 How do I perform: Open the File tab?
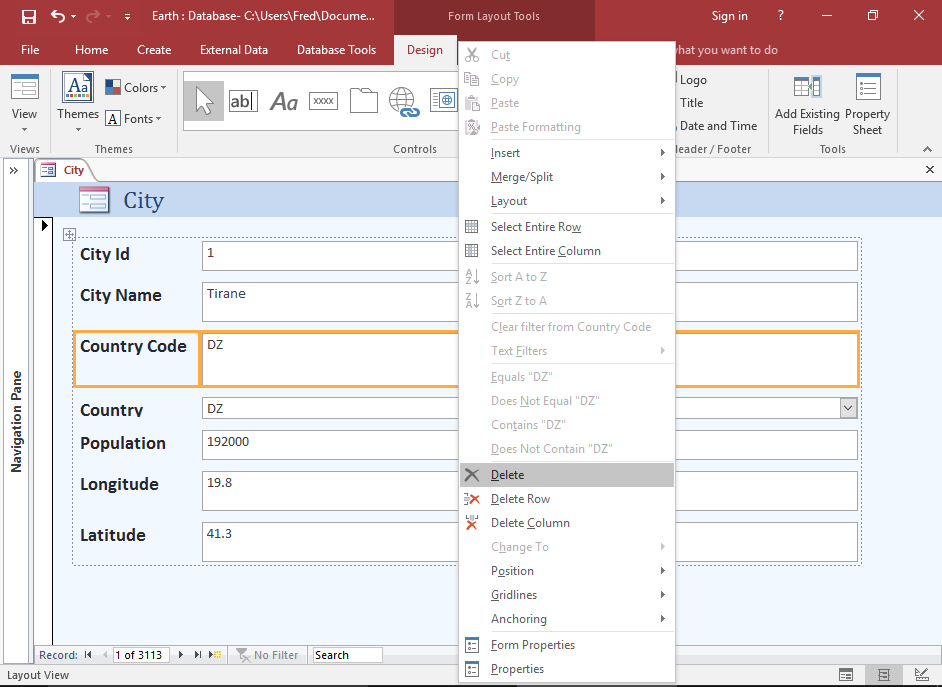30,50
